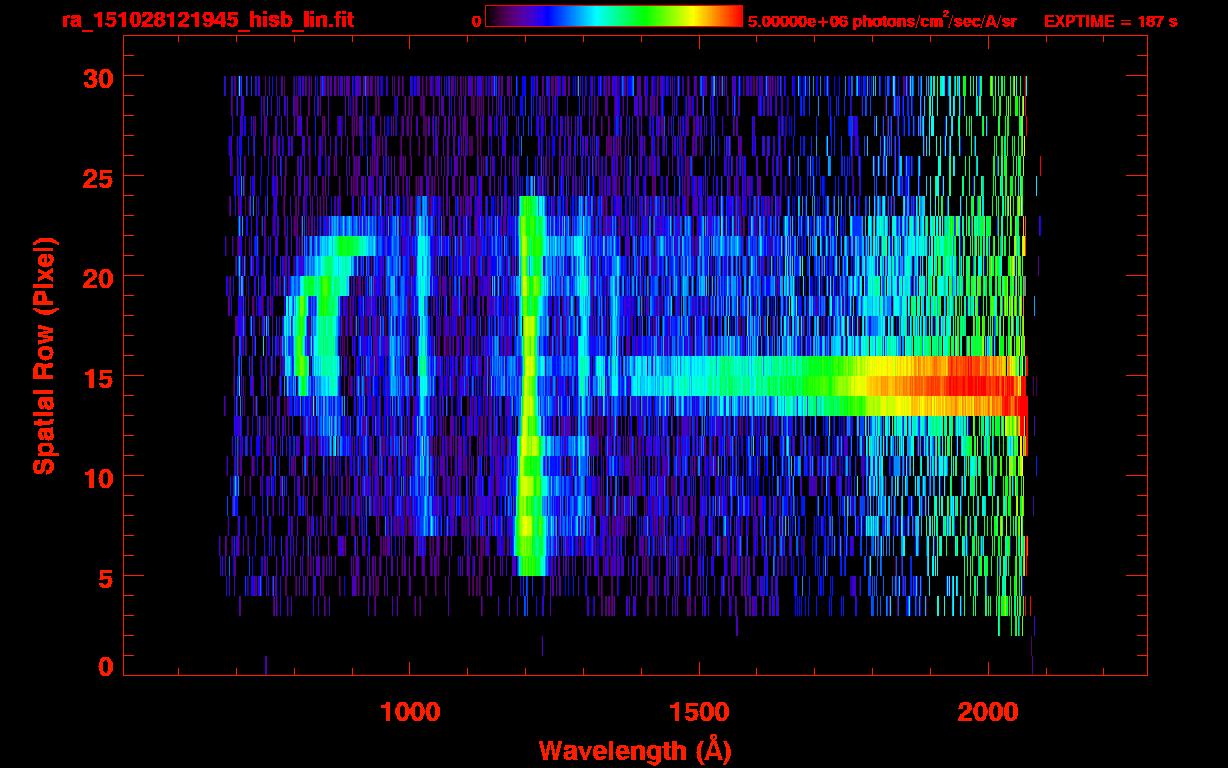The width and height of the screenshot is (1228, 768).
Task: Click the EXPTIME = 187 s label
Action: 1110,21
